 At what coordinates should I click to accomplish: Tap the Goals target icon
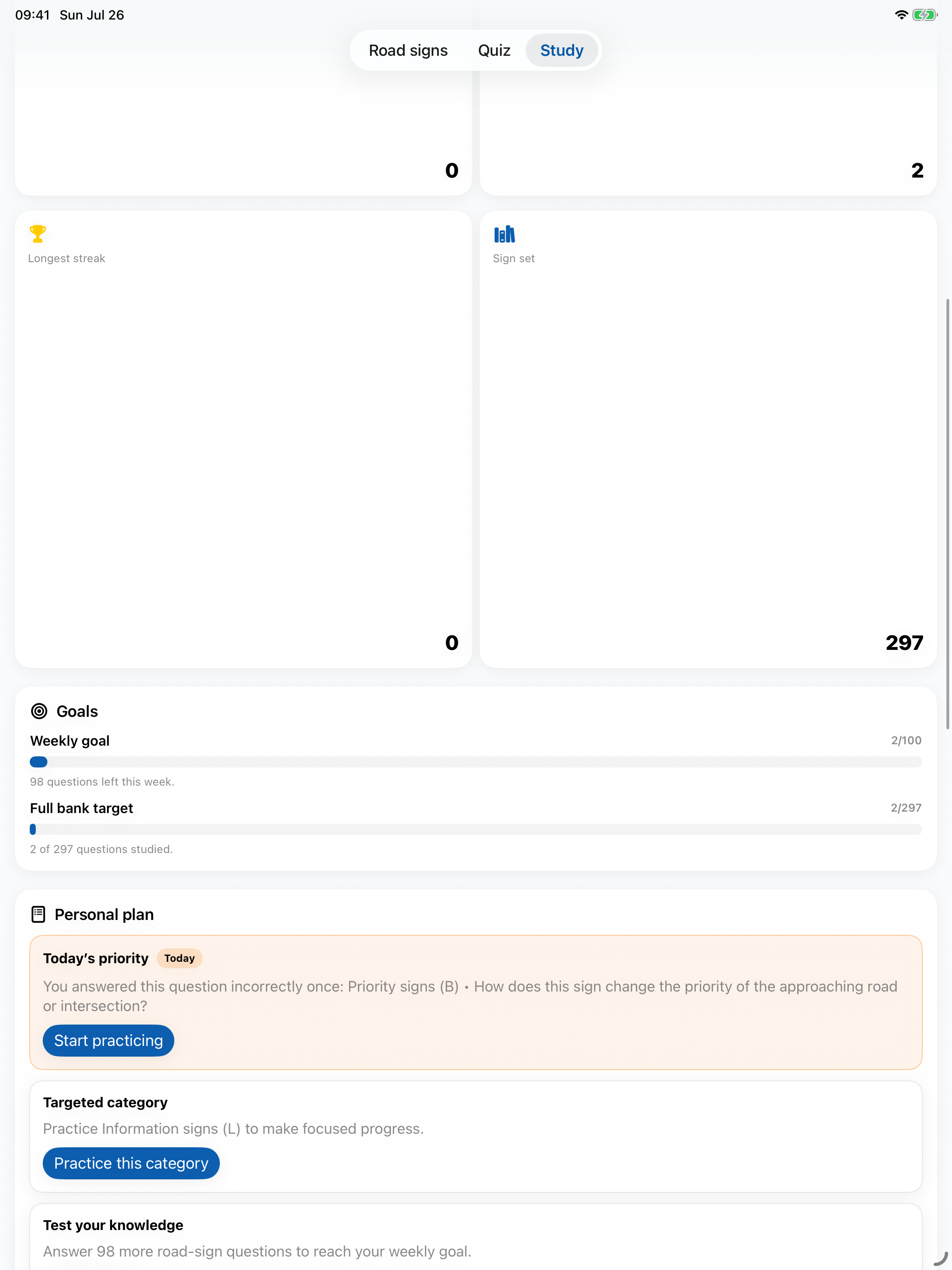[39, 711]
